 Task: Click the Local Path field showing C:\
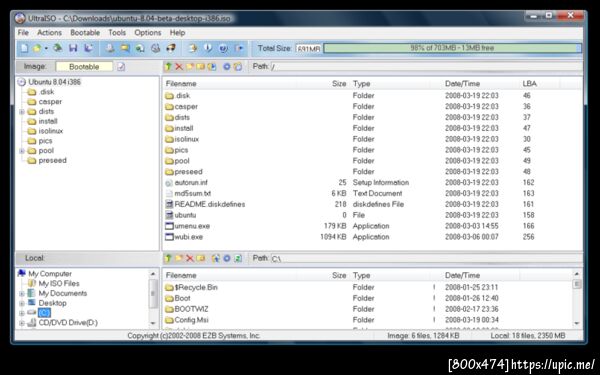coord(426,259)
